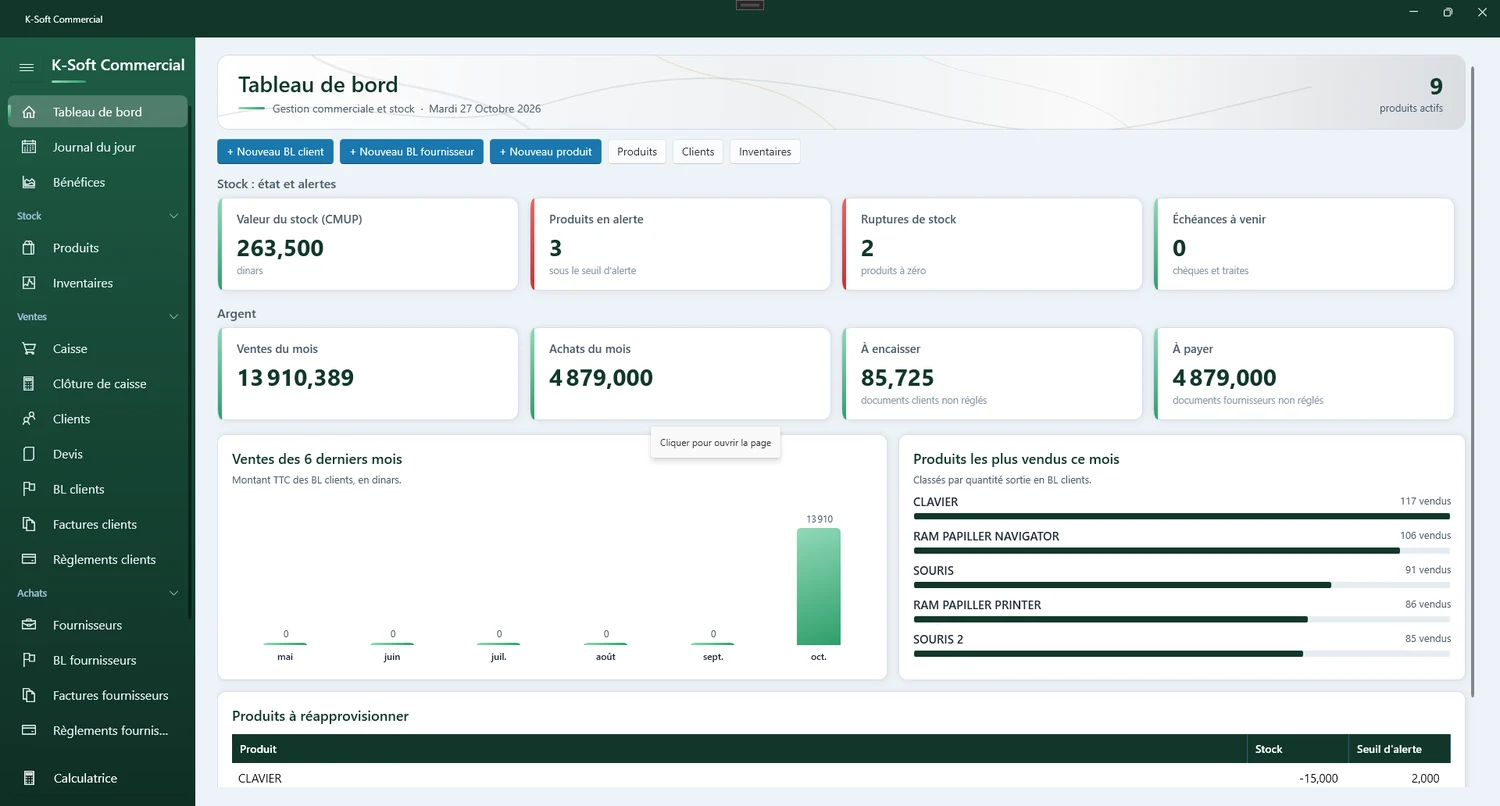Click the Inventaires sidebar icon

(29, 283)
